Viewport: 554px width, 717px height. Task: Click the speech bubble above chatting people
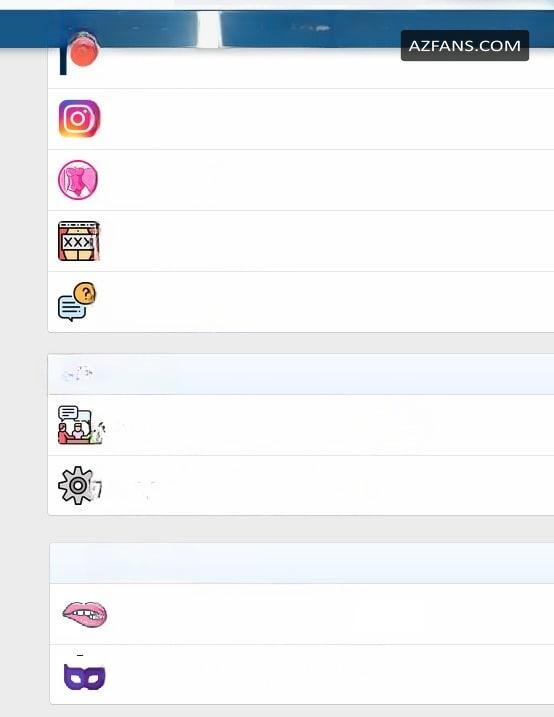pyautogui.click(x=69, y=413)
